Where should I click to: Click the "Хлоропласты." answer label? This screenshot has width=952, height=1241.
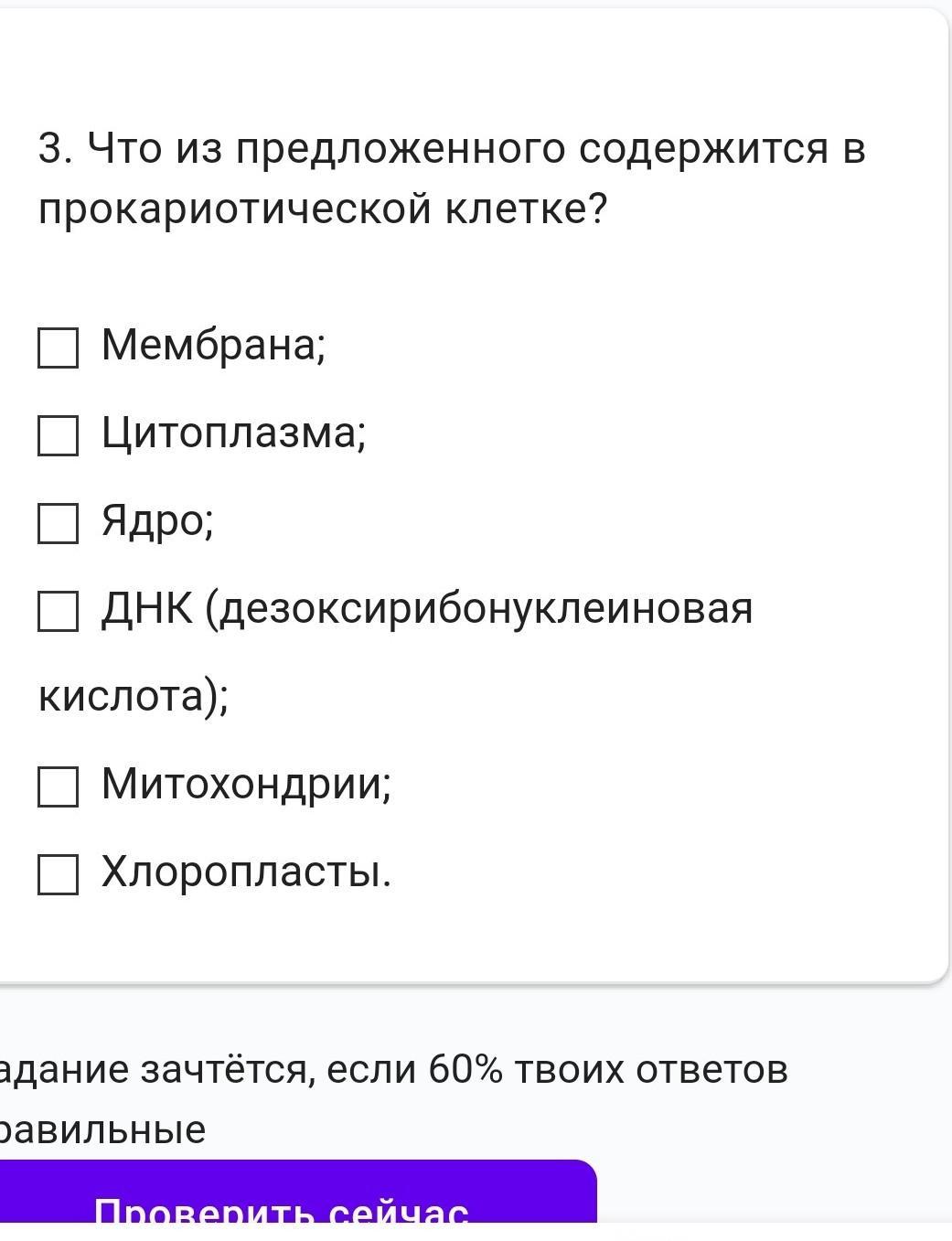246,872
